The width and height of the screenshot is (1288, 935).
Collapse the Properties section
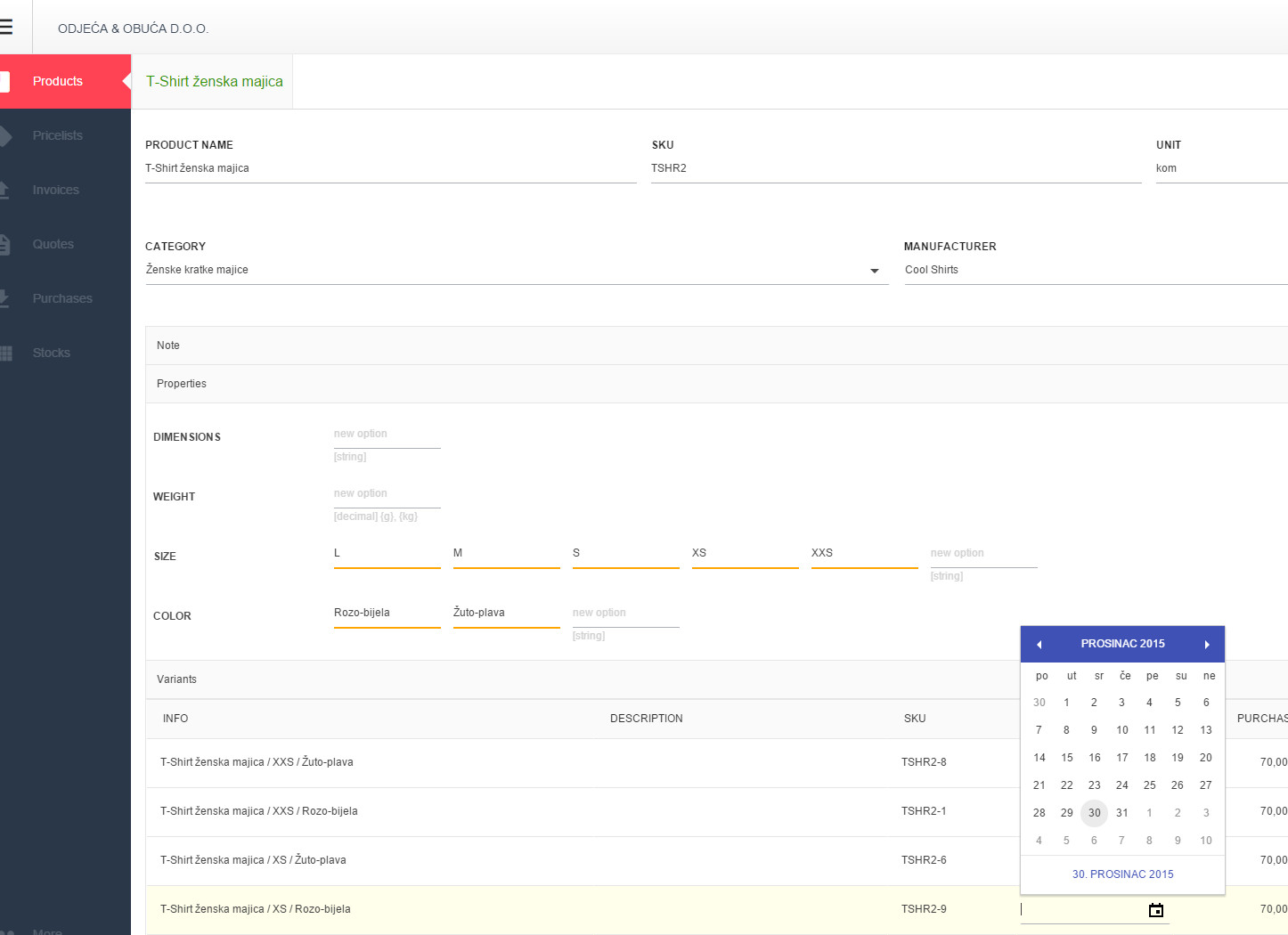(716, 384)
